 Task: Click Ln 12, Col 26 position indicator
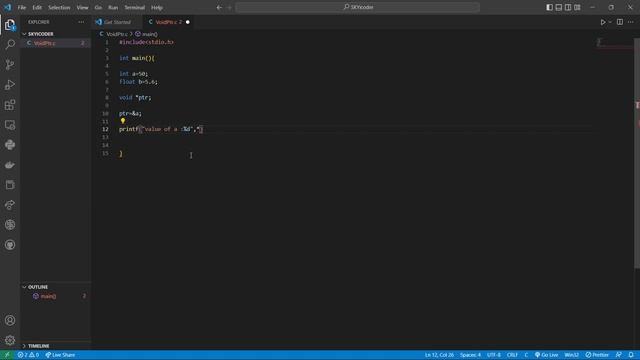click(x=439, y=355)
